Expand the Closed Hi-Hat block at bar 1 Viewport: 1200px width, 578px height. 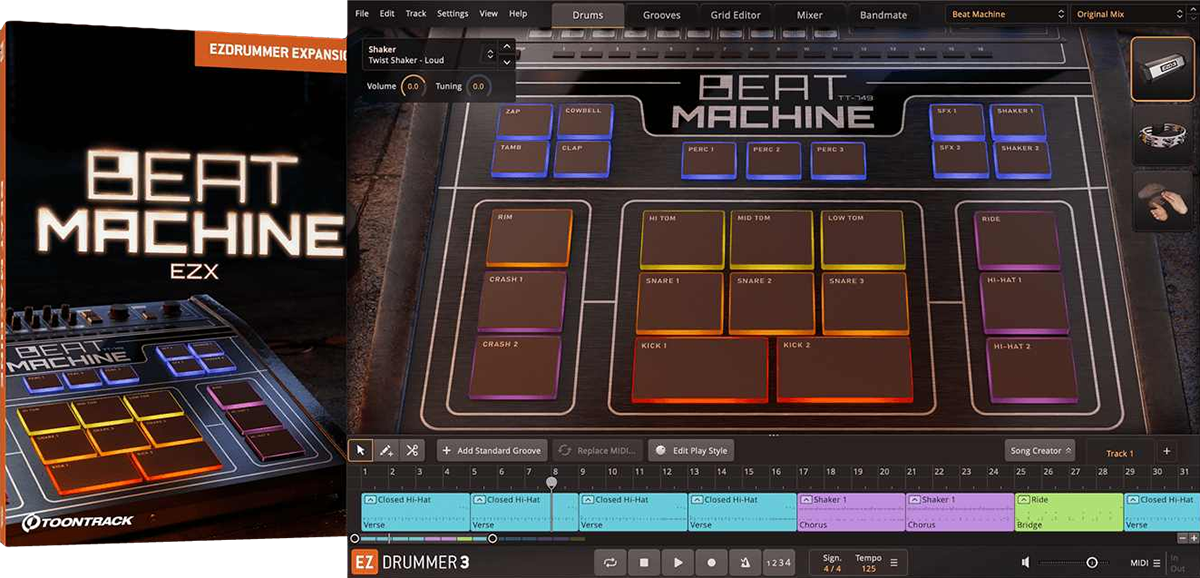(369, 499)
